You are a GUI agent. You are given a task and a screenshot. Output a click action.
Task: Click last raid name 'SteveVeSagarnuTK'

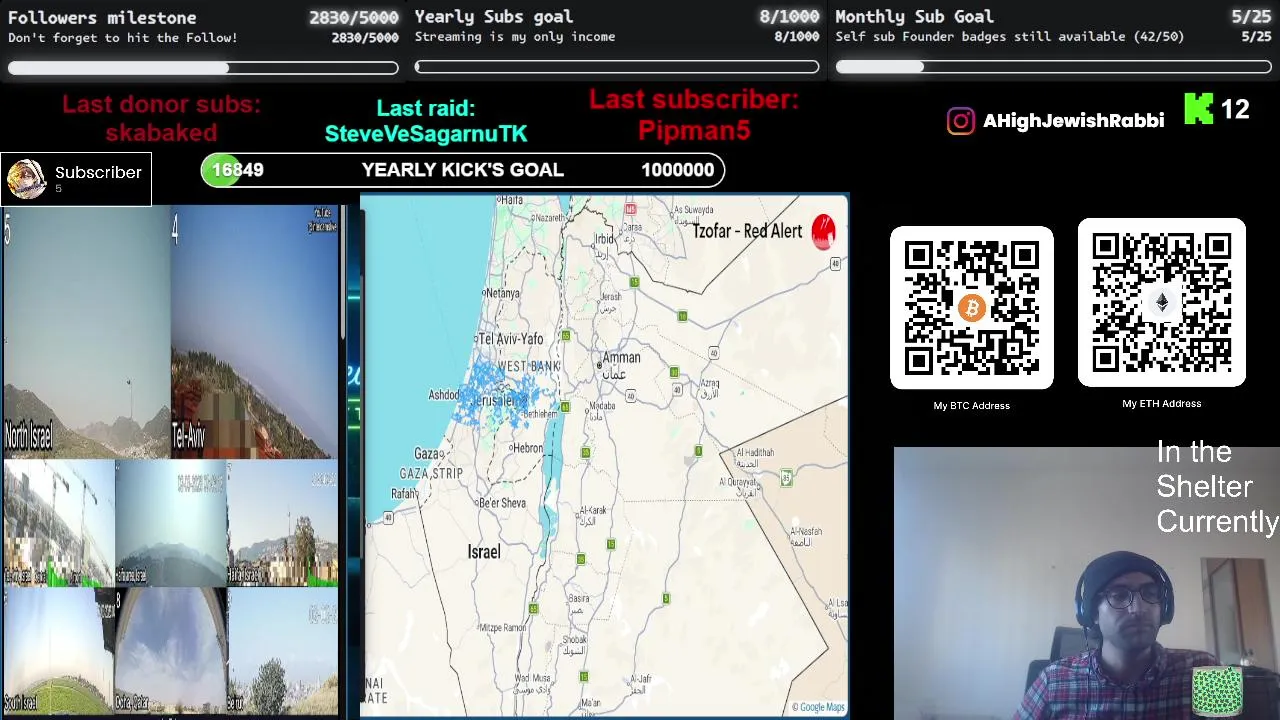(426, 133)
